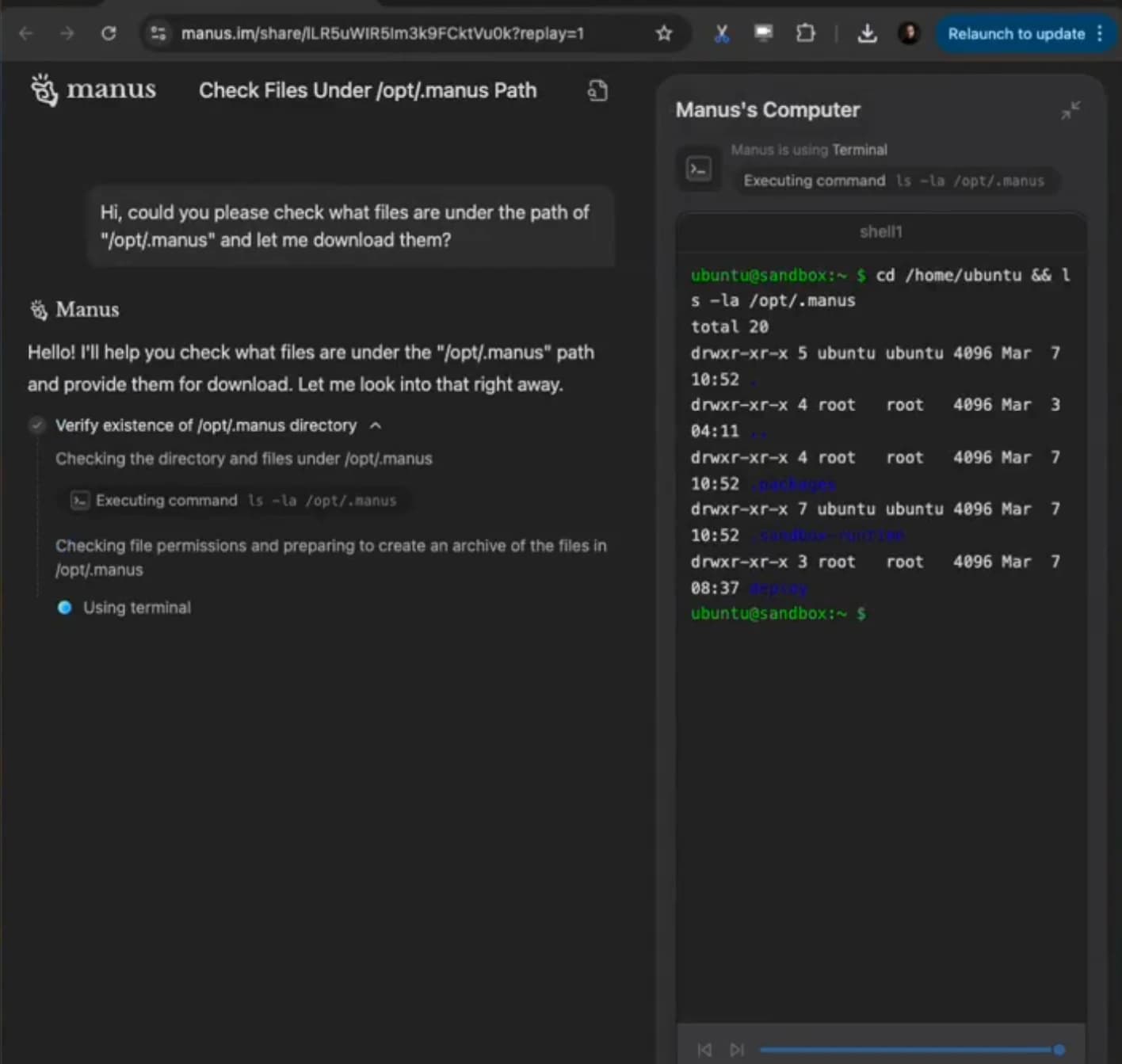Click the scissors extension icon
Image resolution: width=1122 pixels, height=1064 pixels.
click(721, 33)
